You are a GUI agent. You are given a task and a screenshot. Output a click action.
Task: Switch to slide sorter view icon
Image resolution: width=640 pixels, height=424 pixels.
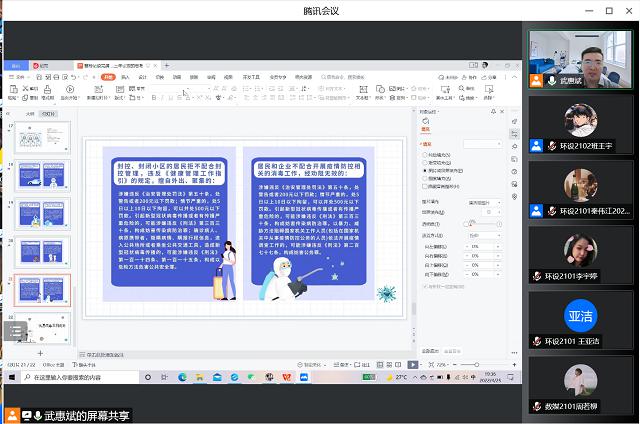pos(389,364)
